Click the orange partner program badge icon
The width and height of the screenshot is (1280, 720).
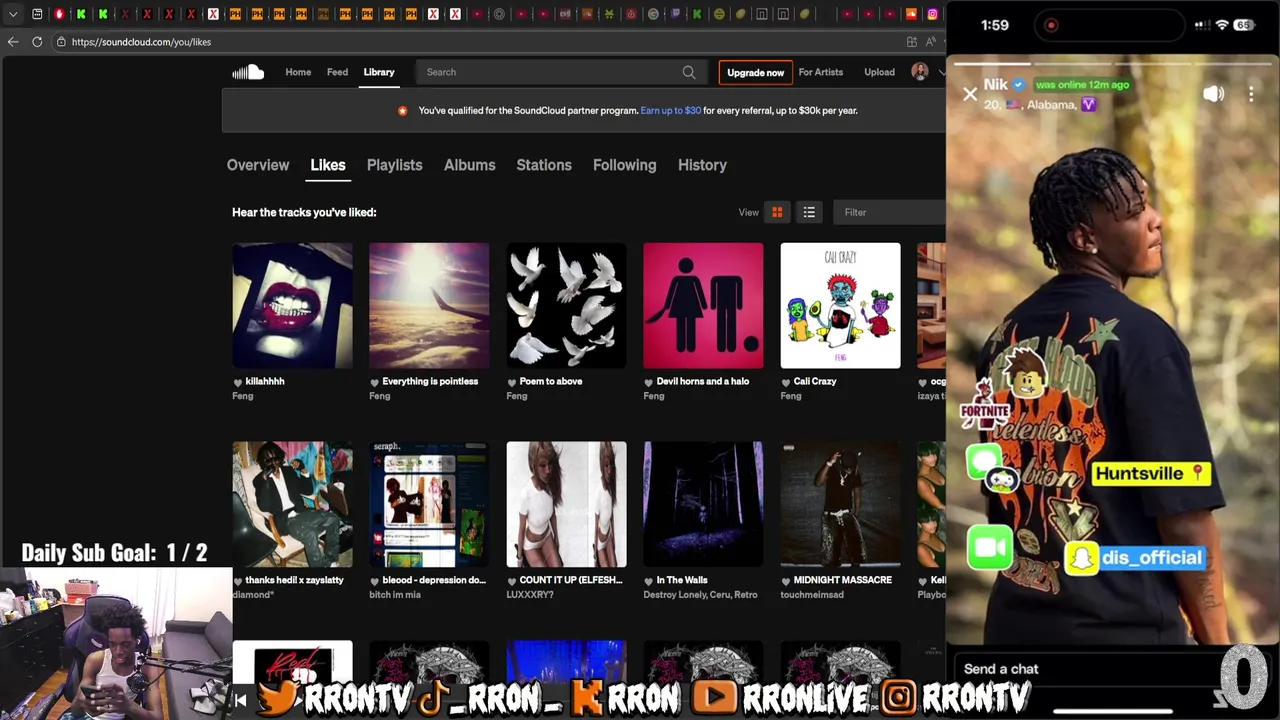coord(402,111)
